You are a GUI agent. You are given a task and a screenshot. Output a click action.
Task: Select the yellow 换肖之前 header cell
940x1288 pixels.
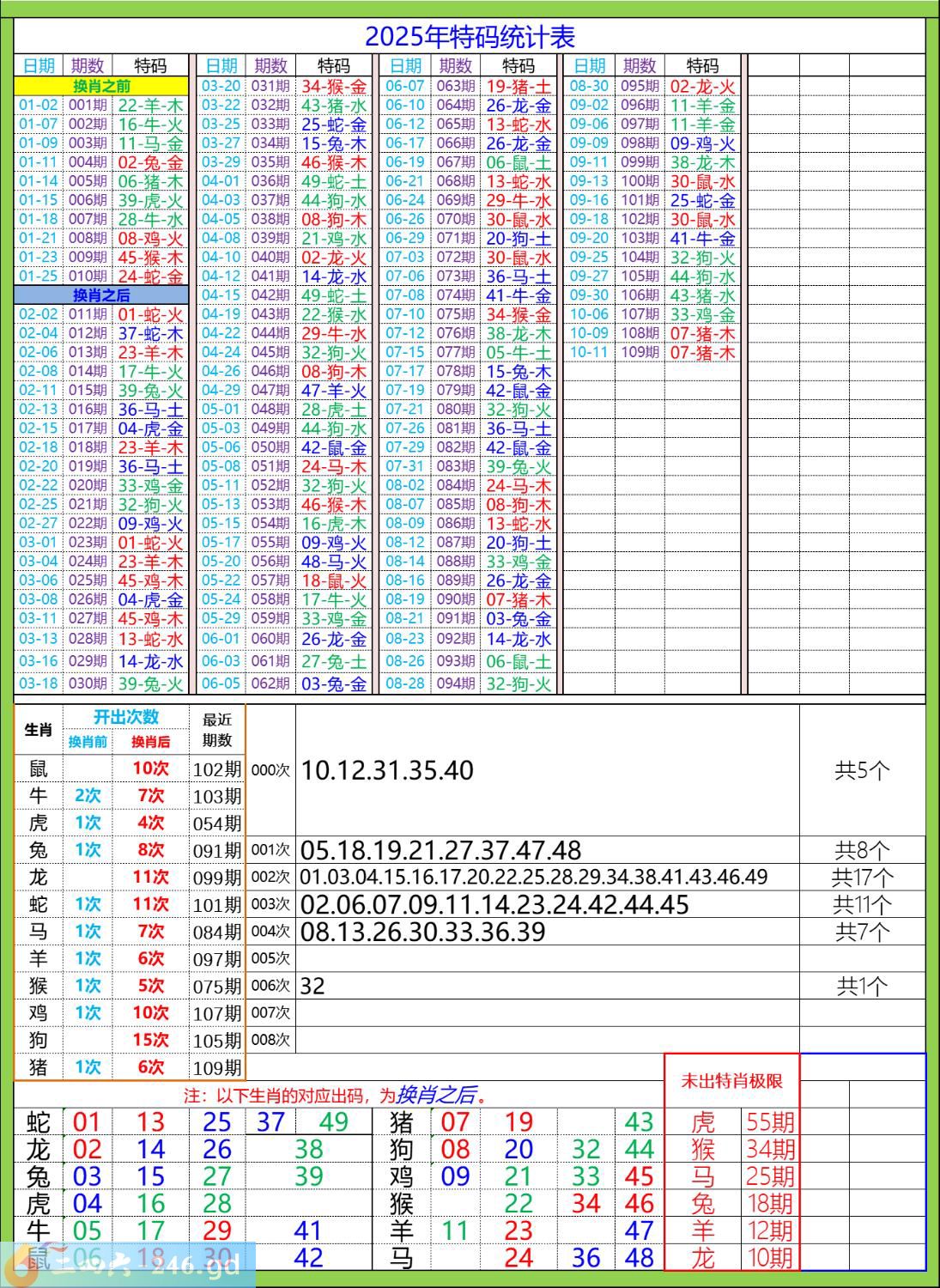click(101, 86)
